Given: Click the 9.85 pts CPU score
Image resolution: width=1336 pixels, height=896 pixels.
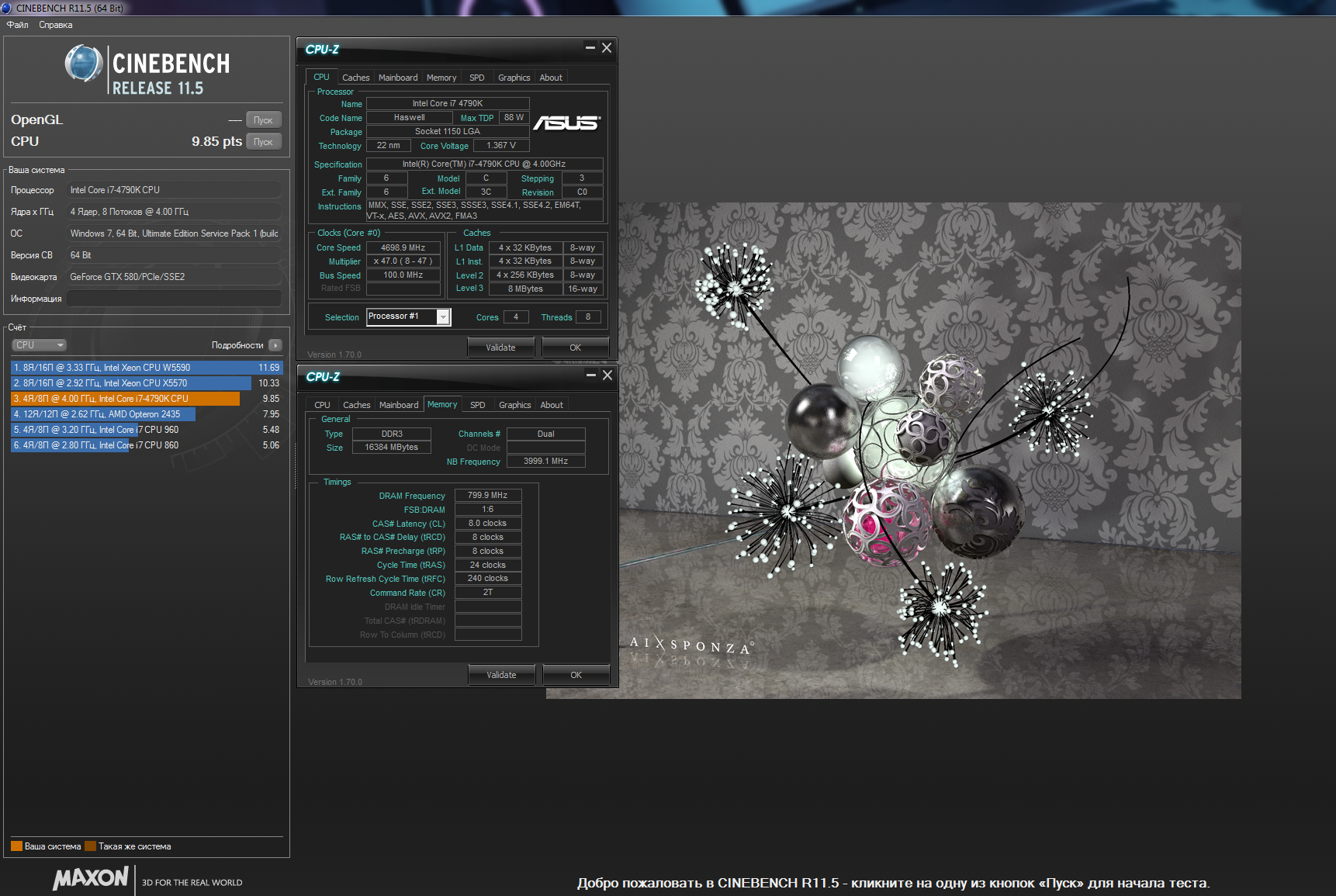Looking at the screenshot, I should [216, 142].
